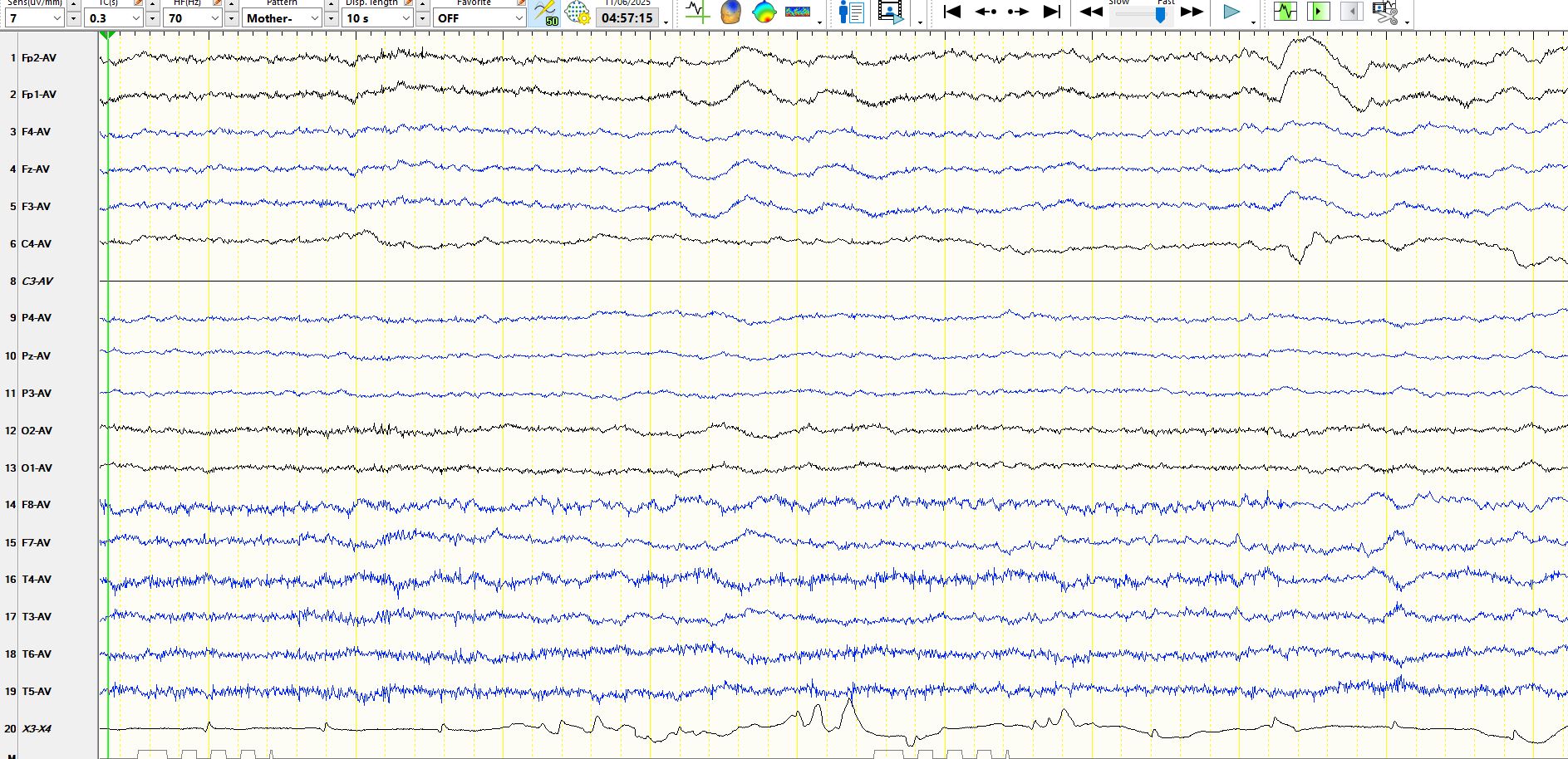Select the italic C3-AV channel label
The image size is (1568, 759).
(x=37, y=282)
